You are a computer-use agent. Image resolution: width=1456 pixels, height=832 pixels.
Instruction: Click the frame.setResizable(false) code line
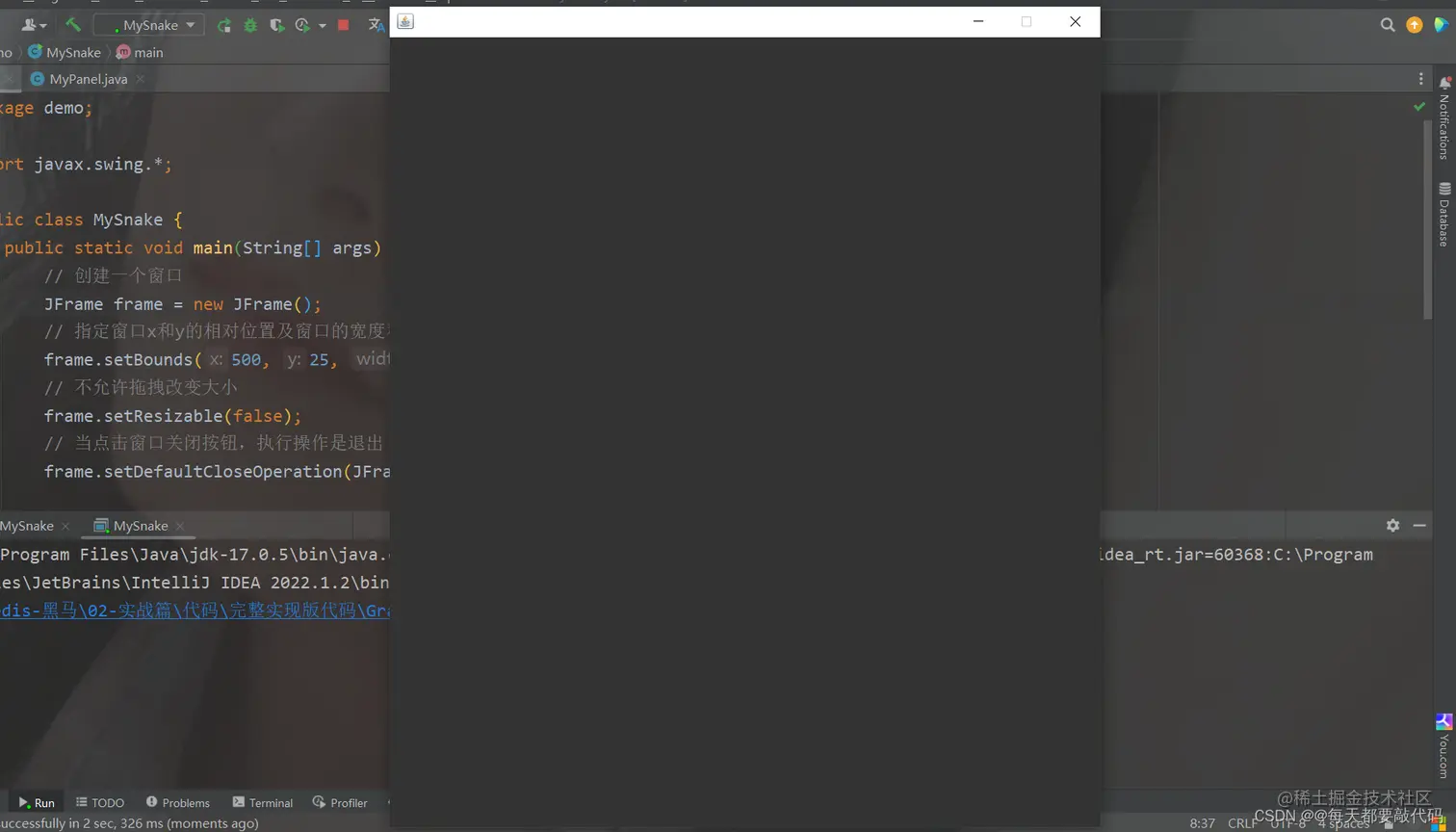coord(172,416)
